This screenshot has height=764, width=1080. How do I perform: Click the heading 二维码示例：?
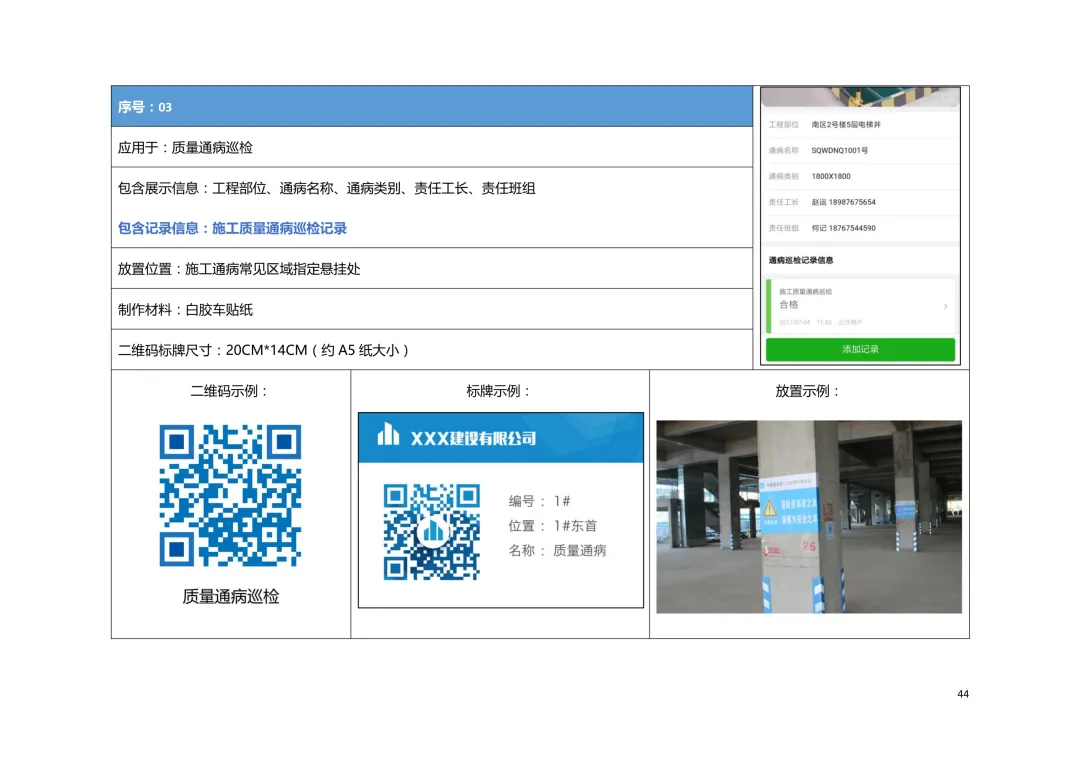[x=229, y=391]
